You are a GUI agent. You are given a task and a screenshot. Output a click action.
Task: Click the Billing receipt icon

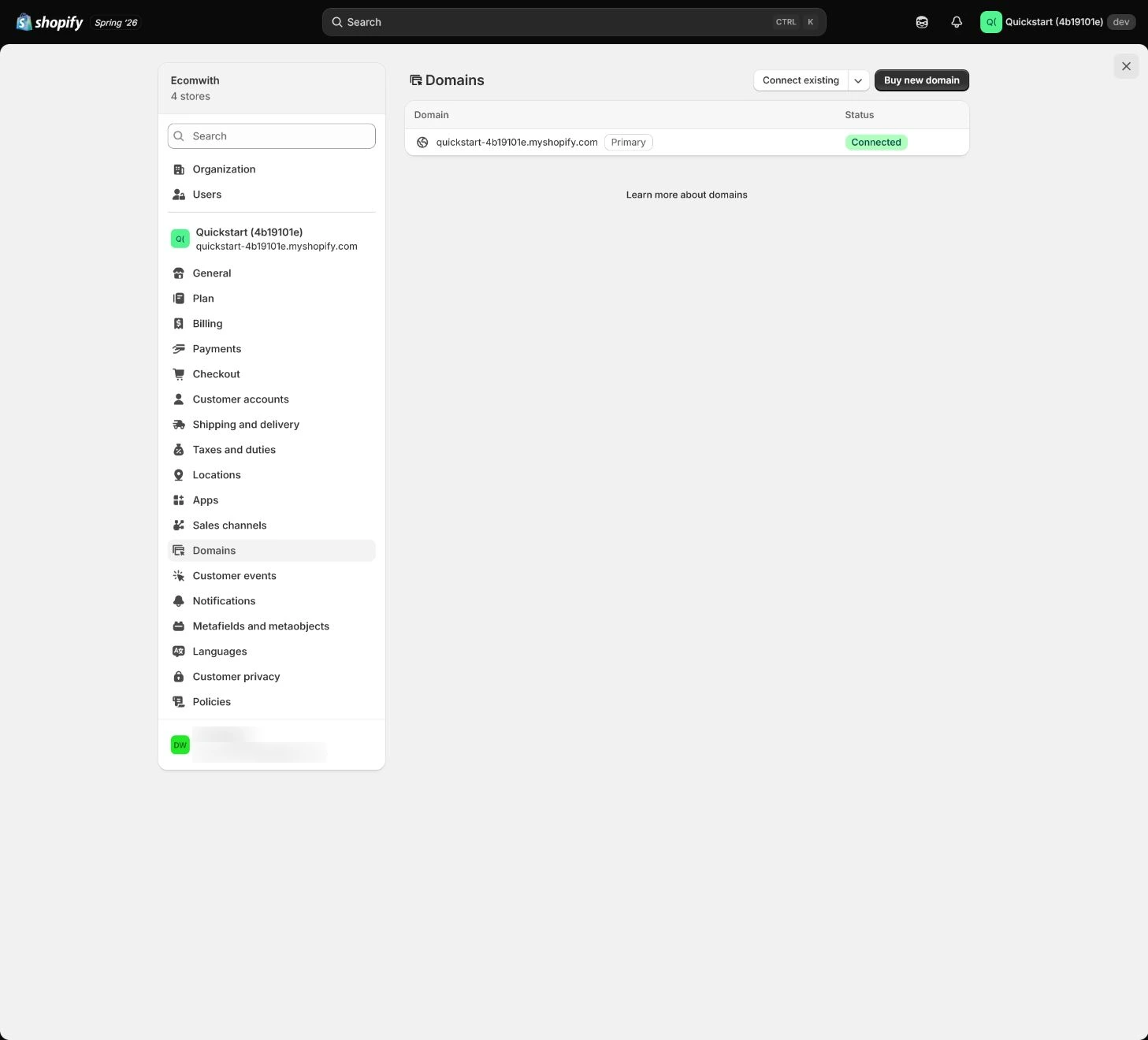[x=179, y=324]
